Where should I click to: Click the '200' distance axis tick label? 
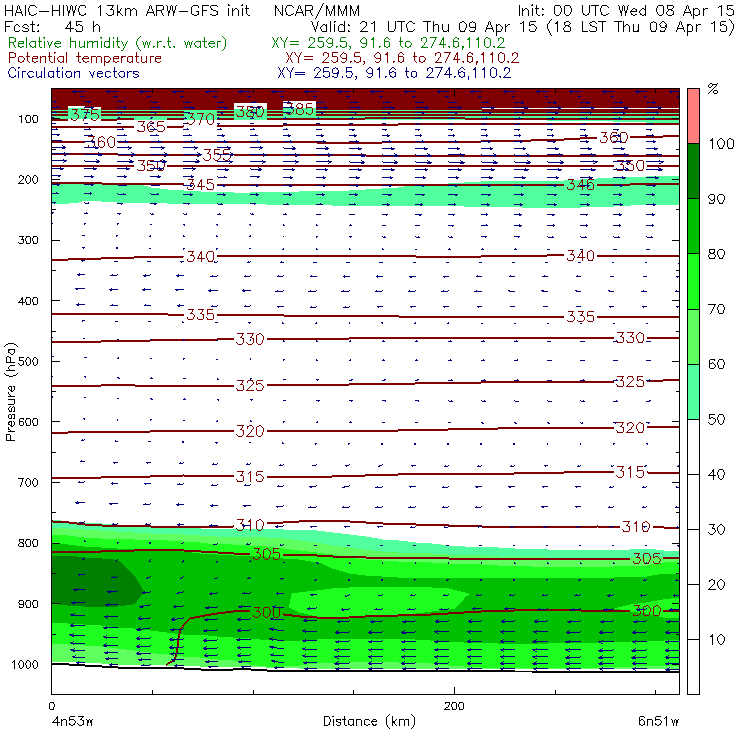pos(454,706)
